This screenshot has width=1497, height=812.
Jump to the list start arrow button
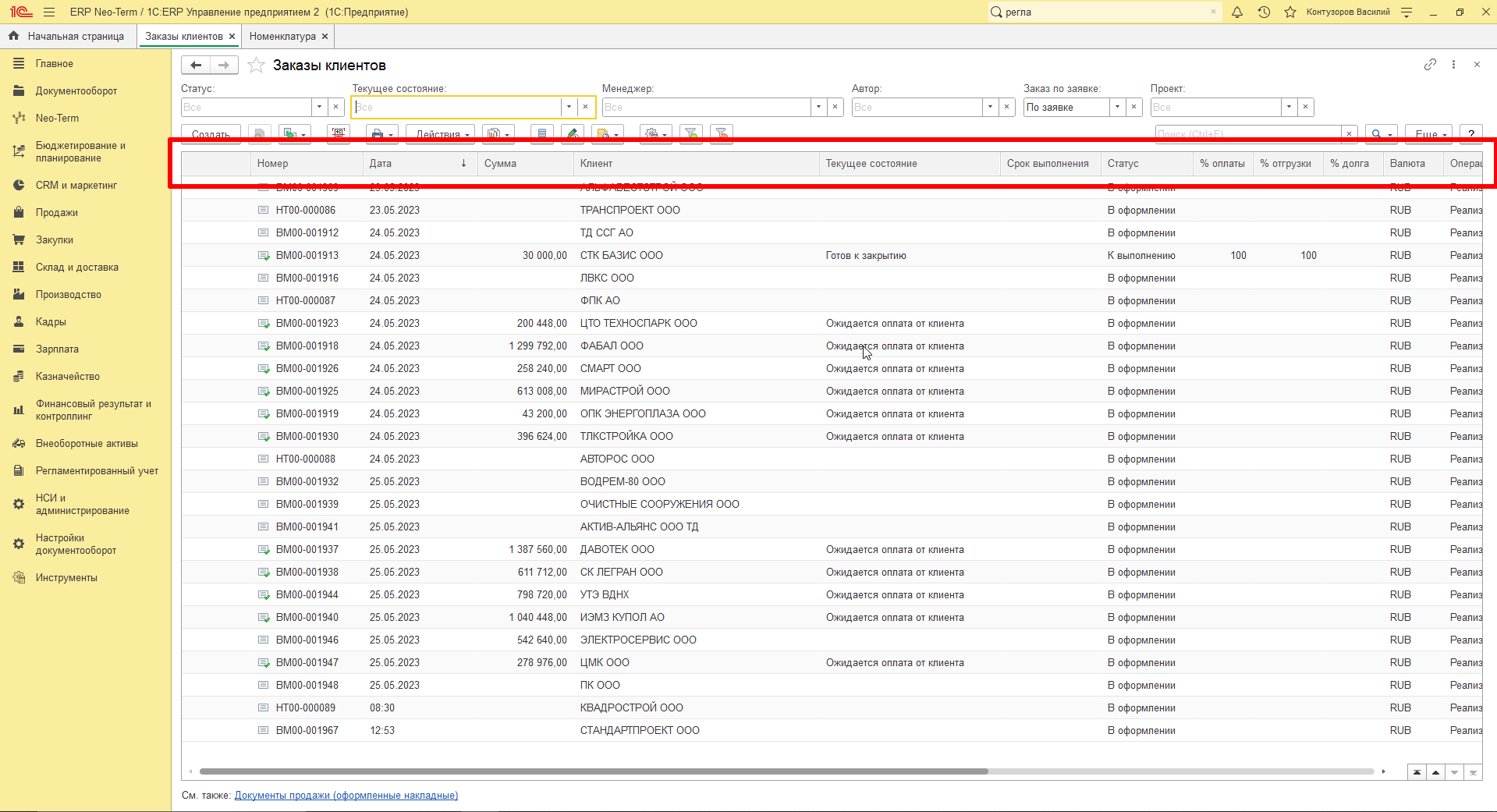pyautogui.click(x=1417, y=772)
